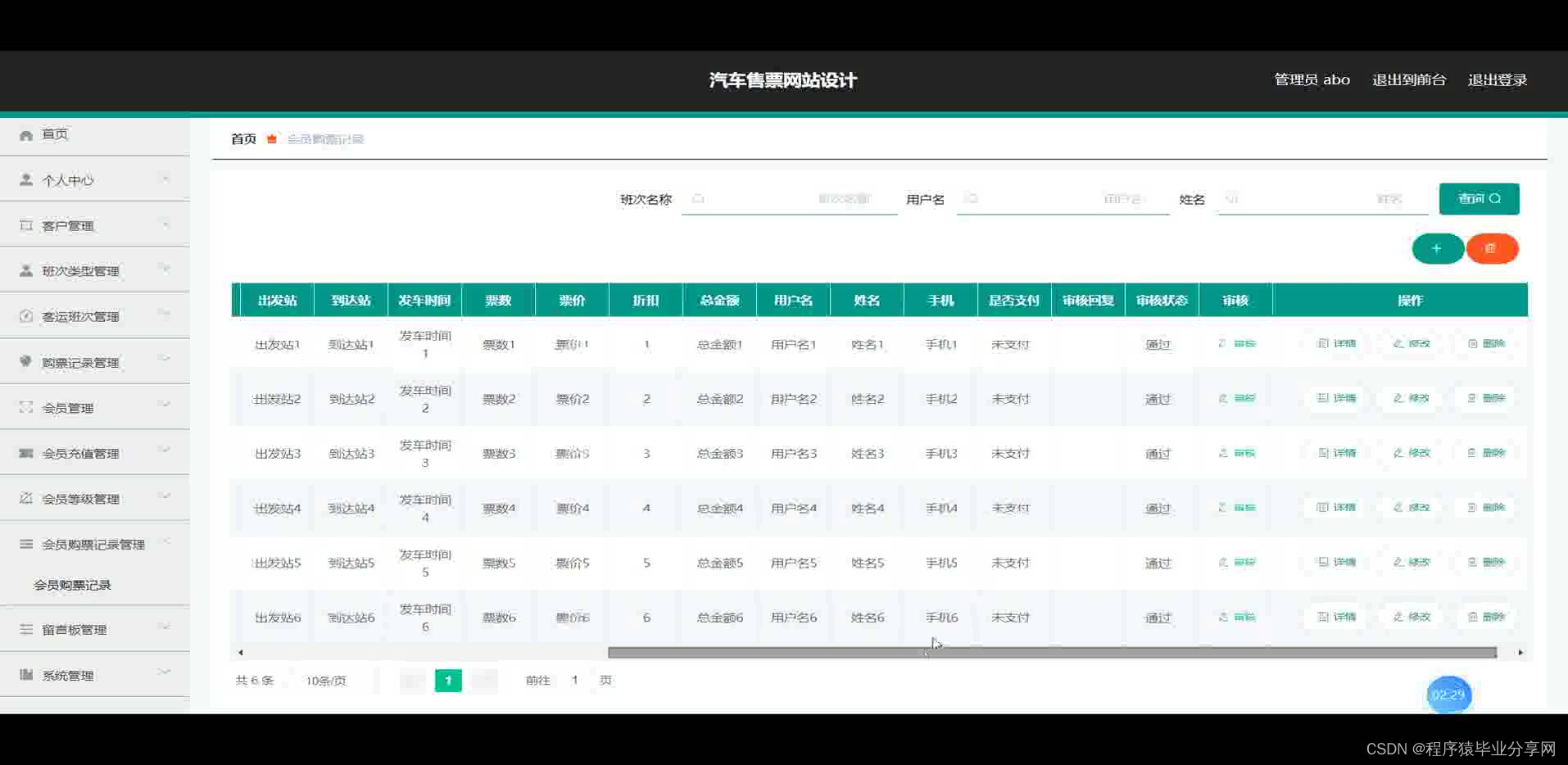Click 退出到前台 in header
This screenshot has width=1568, height=765.
1409,79
